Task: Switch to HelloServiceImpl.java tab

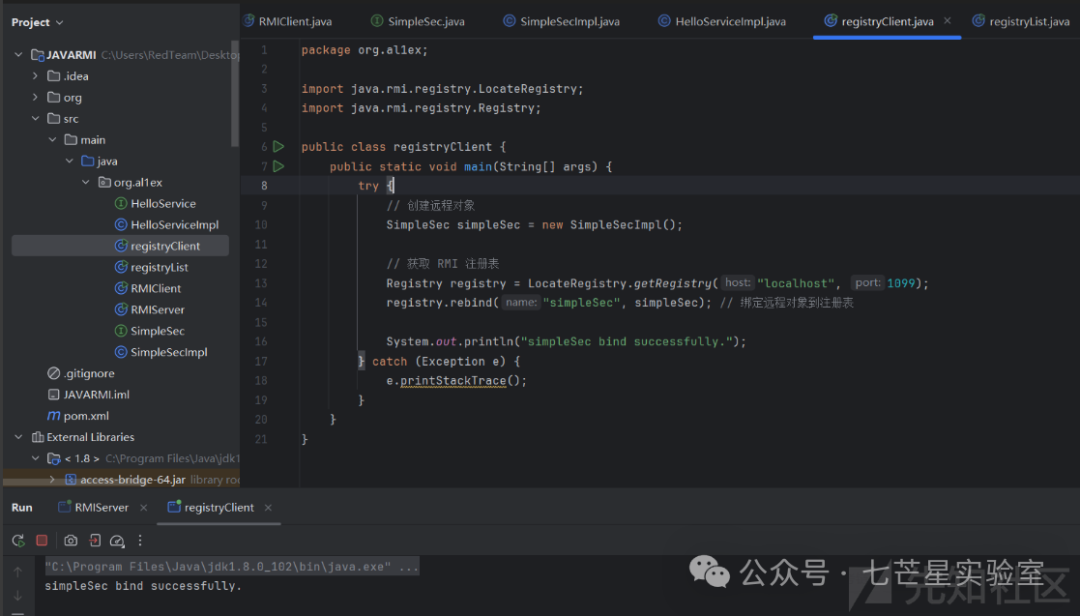Action: [x=722, y=21]
